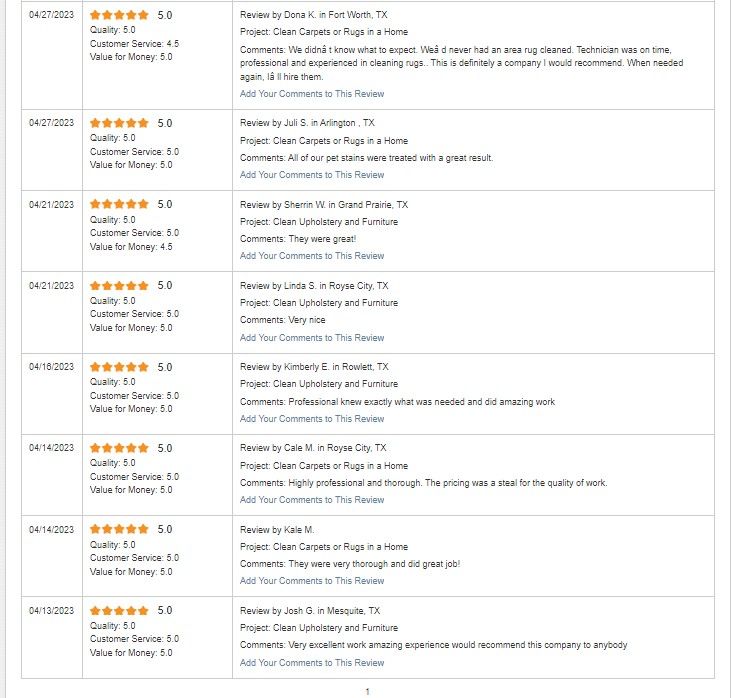Click the 04/16/2023 review date
731x698 pixels.
pos(51,367)
